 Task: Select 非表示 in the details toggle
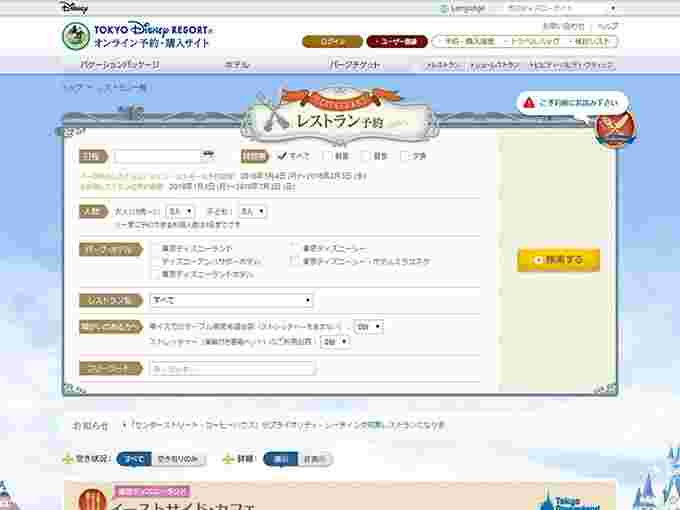[315, 459]
